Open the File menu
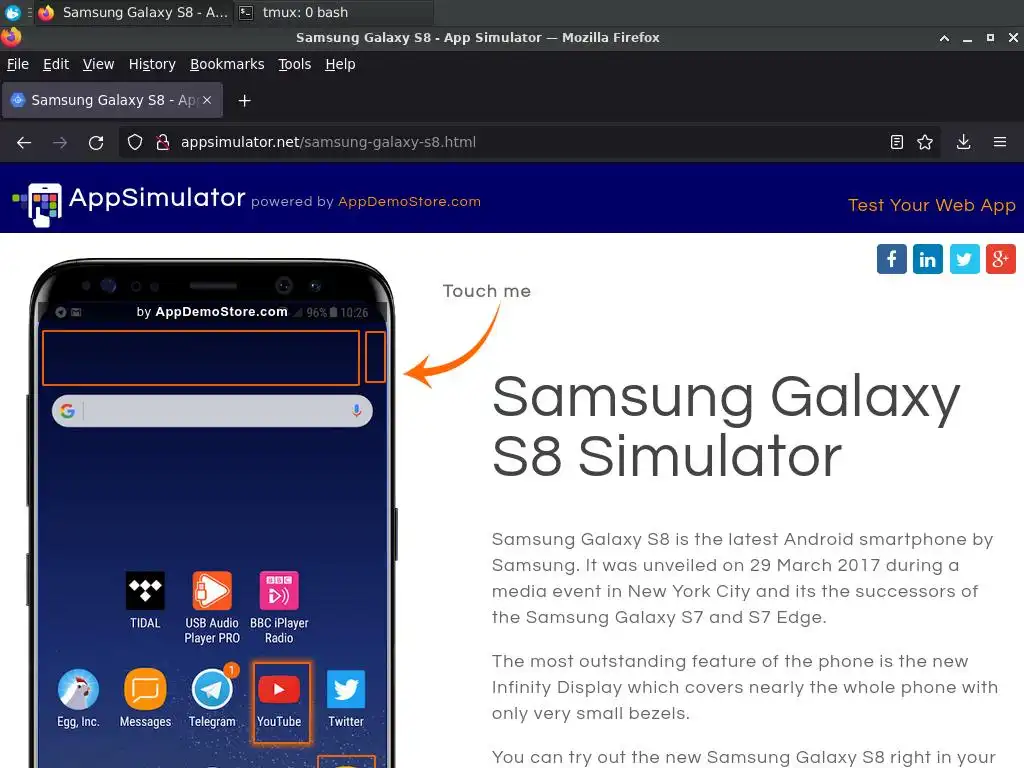 pyautogui.click(x=18, y=64)
